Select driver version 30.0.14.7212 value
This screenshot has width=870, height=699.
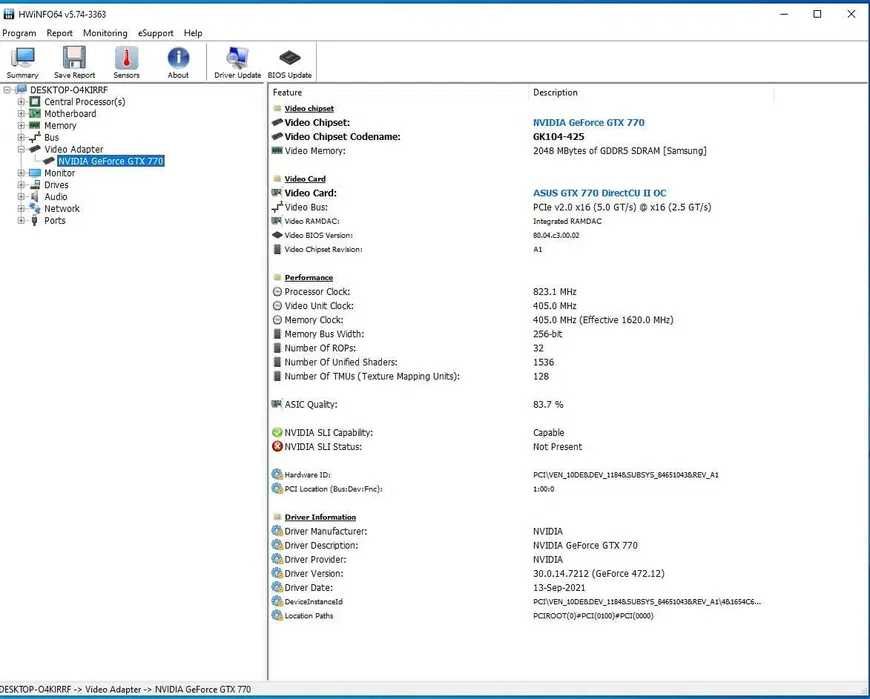599,574
